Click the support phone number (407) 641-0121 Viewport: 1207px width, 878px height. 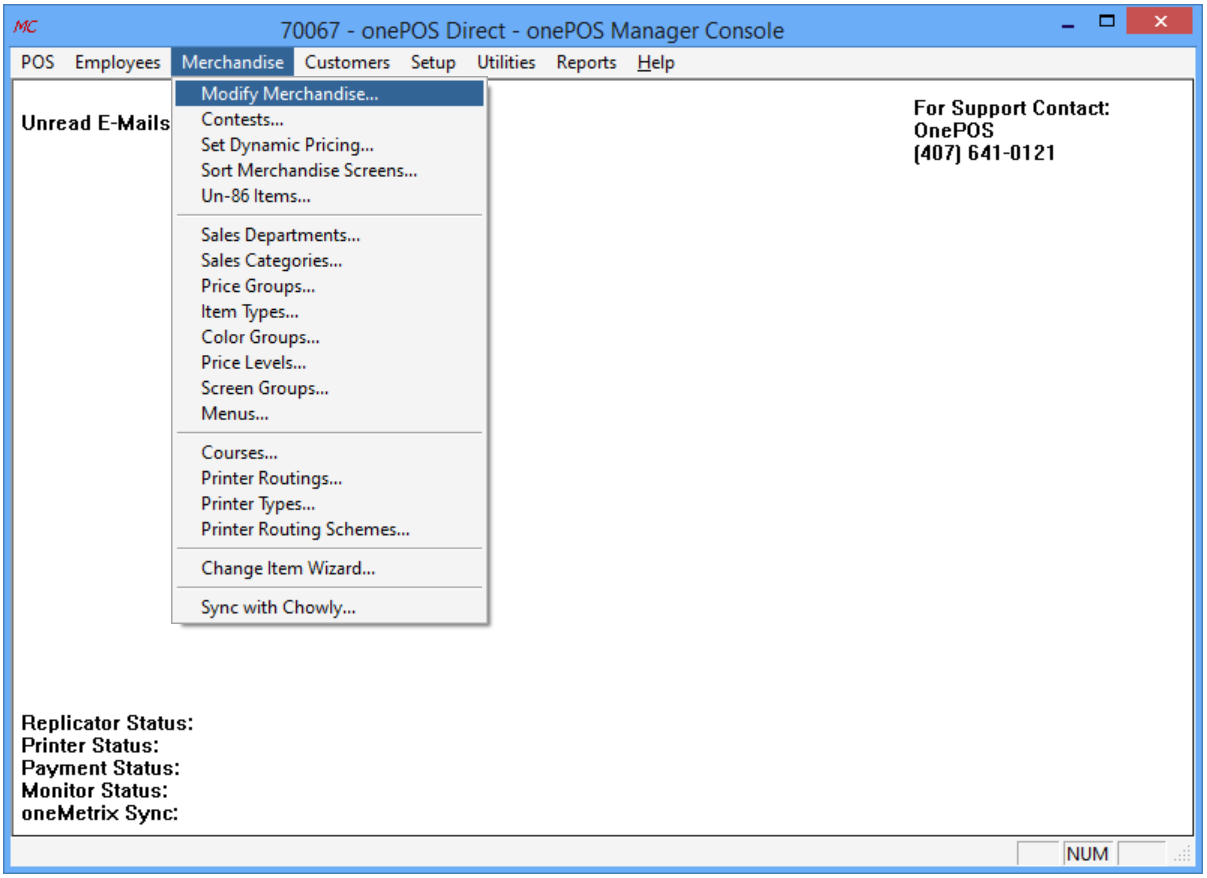[984, 153]
